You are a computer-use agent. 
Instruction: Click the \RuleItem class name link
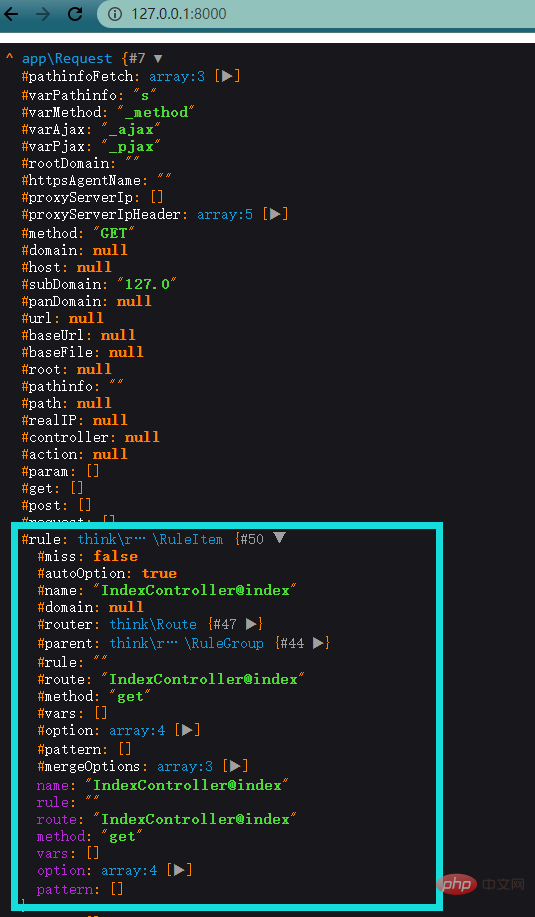click(x=188, y=539)
